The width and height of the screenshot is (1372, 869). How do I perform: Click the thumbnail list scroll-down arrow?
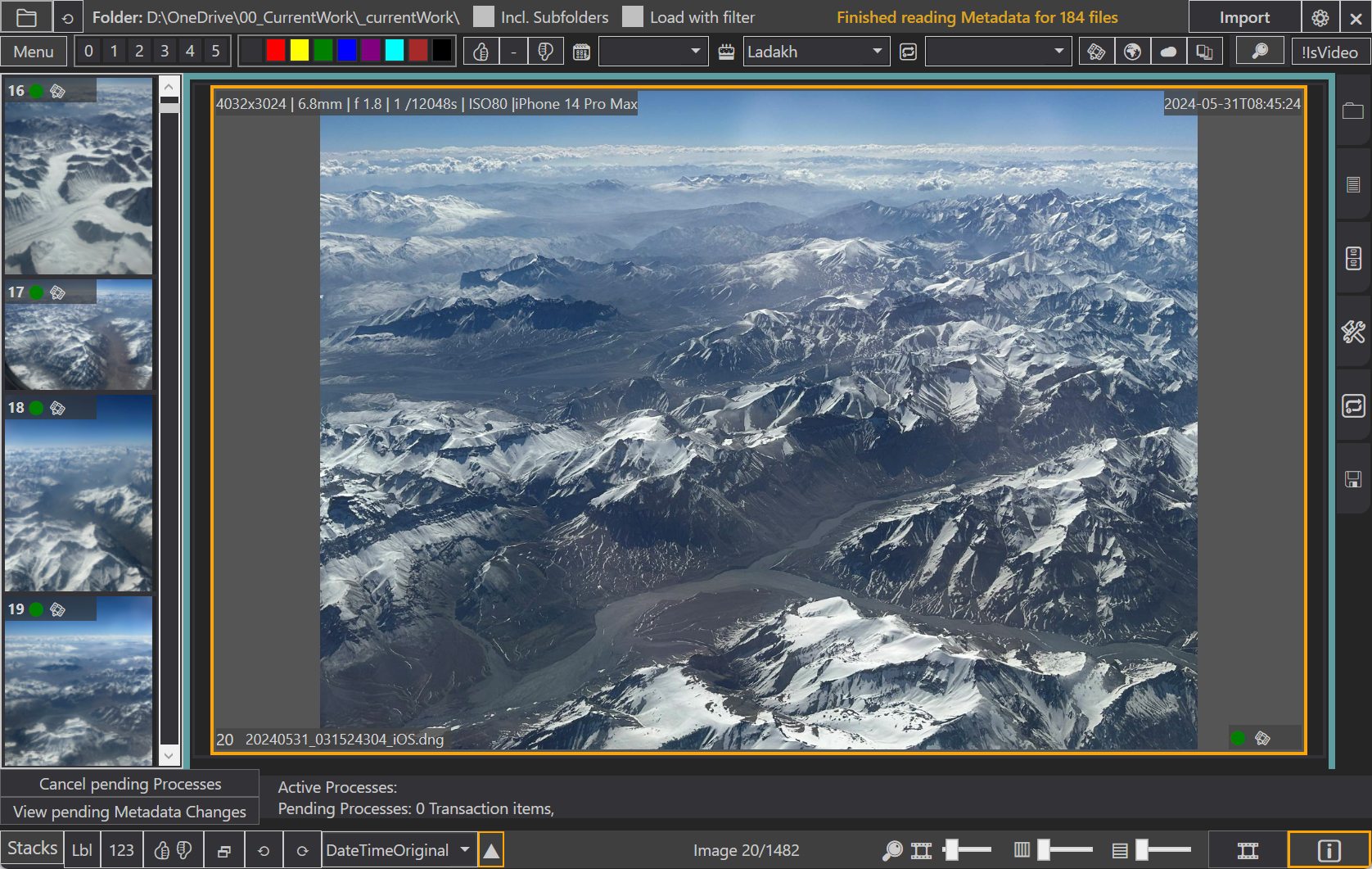(x=169, y=755)
